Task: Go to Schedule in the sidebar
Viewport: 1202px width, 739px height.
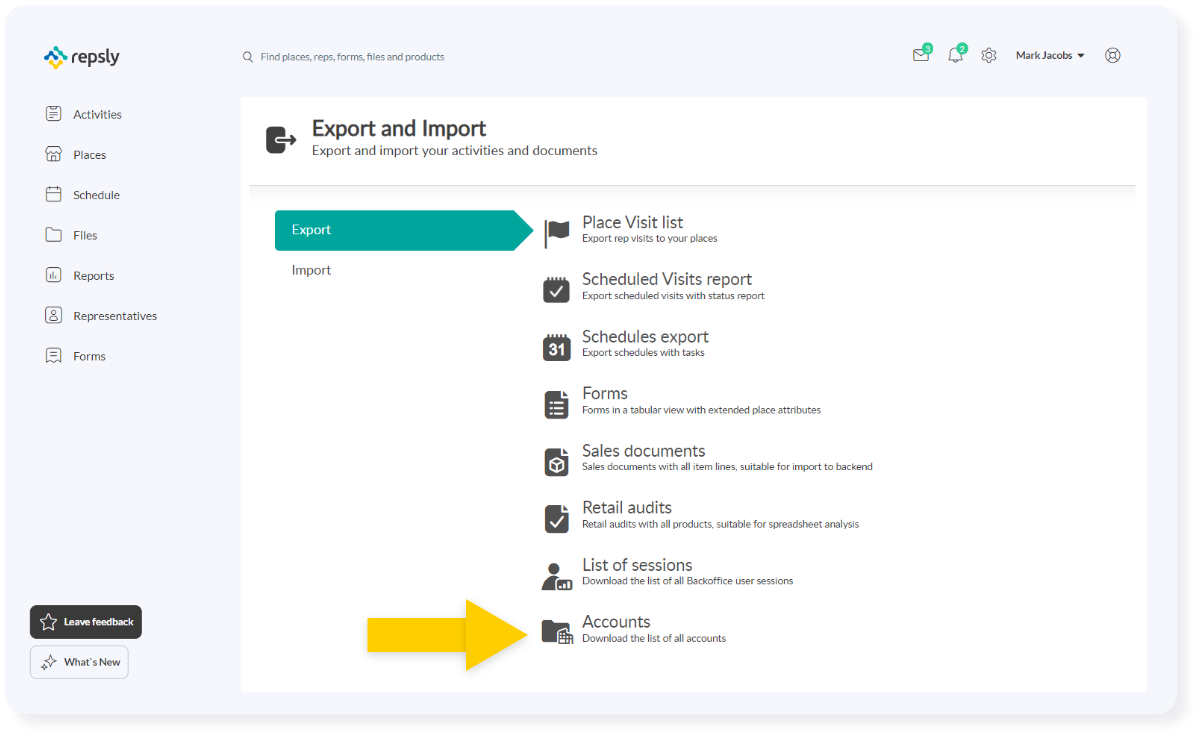Action: click(x=96, y=195)
